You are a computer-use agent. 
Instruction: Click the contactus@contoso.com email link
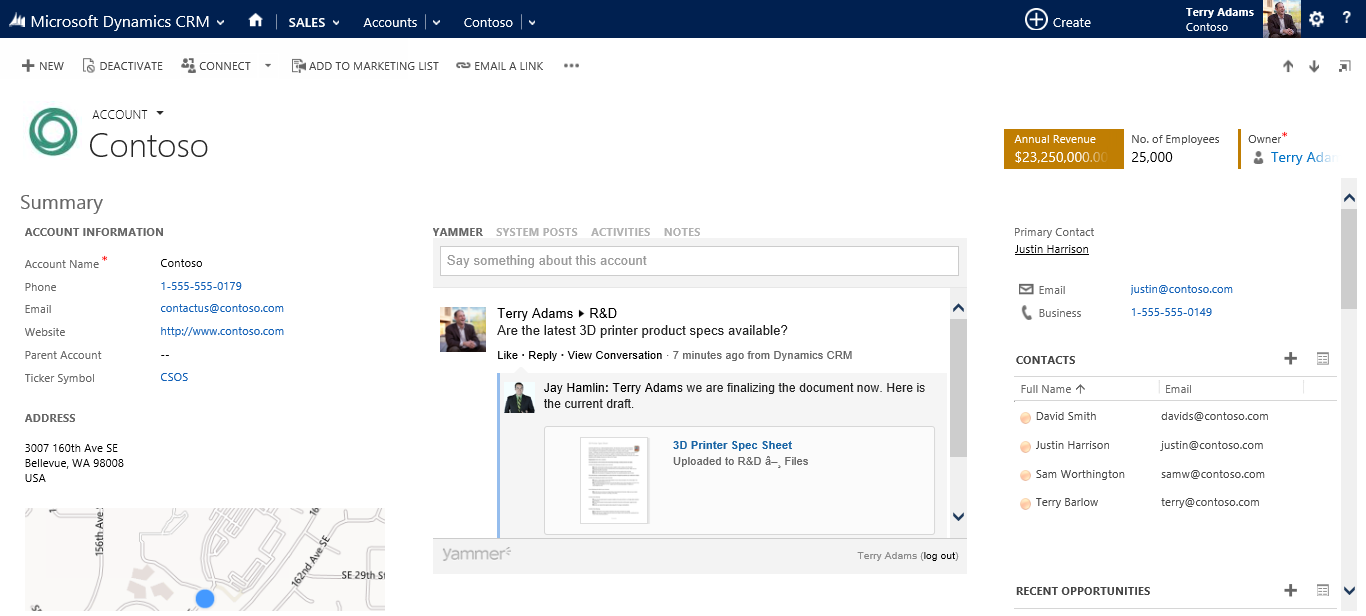pyautogui.click(x=222, y=309)
